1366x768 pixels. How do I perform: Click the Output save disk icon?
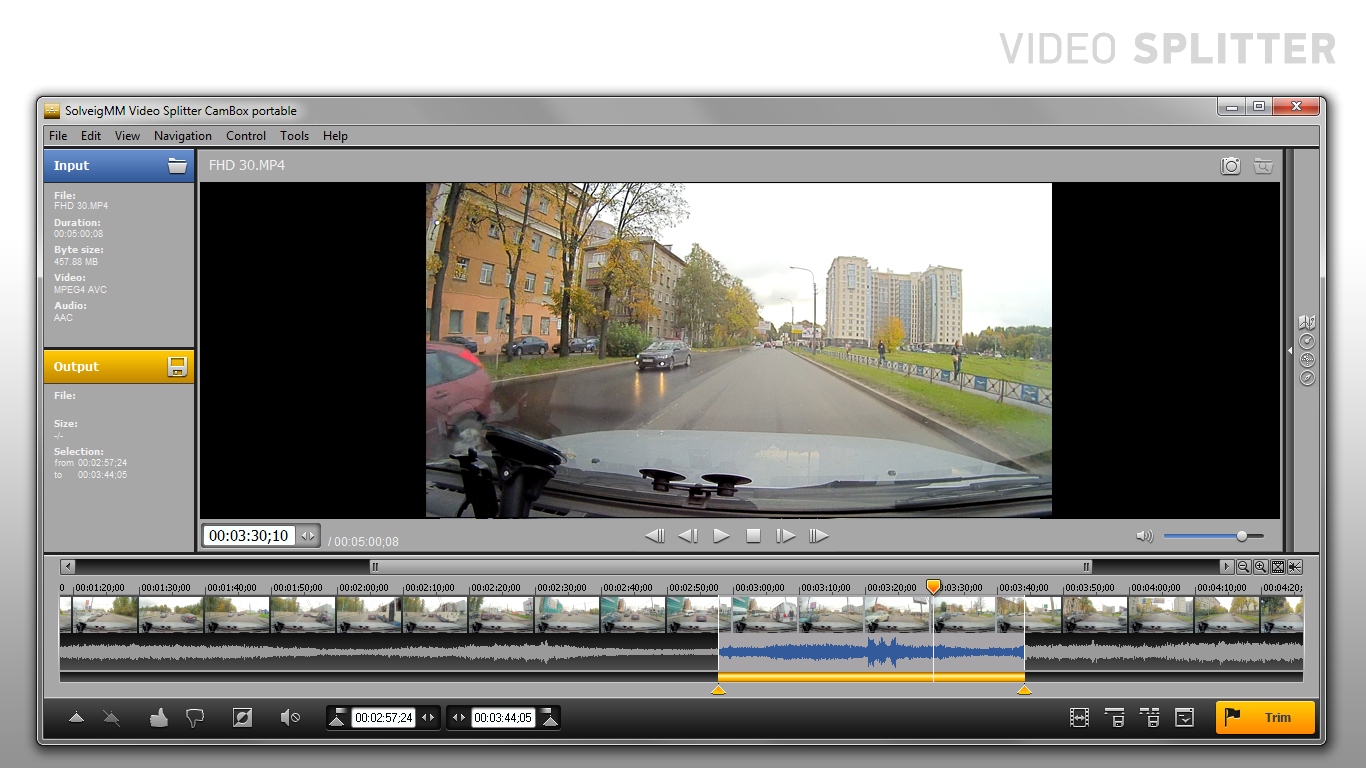177,367
